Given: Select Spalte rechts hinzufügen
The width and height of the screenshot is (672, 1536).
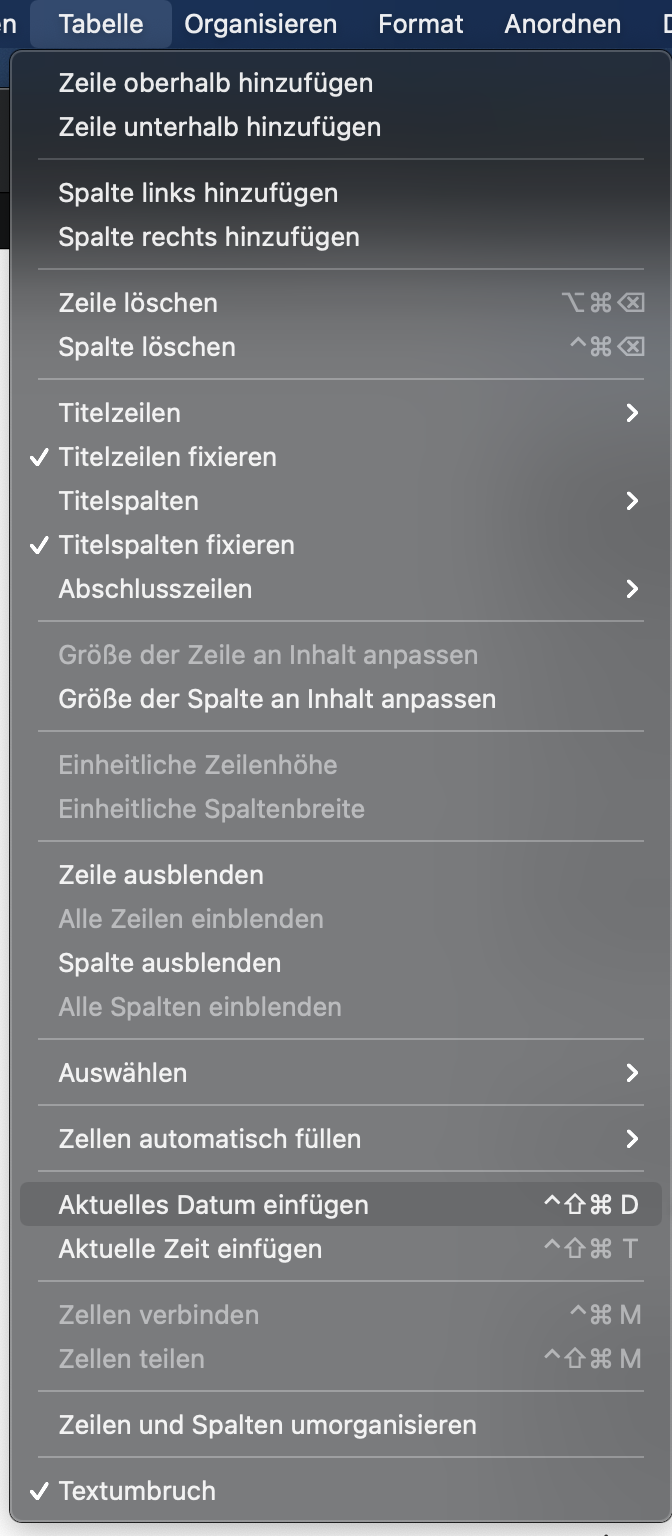Looking at the screenshot, I should pyautogui.click(x=209, y=237).
